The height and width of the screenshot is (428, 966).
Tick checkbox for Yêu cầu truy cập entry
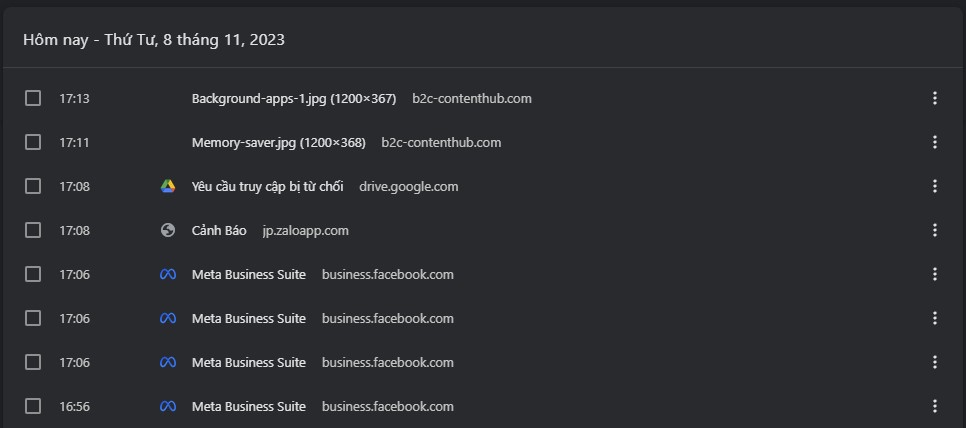(x=33, y=186)
